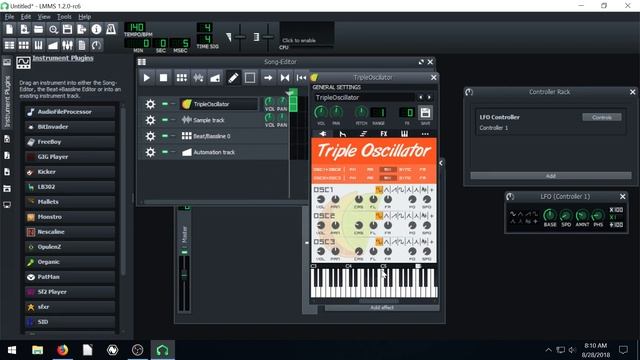Open Firefox from Windows taskbar

click(x=62, y=350)
